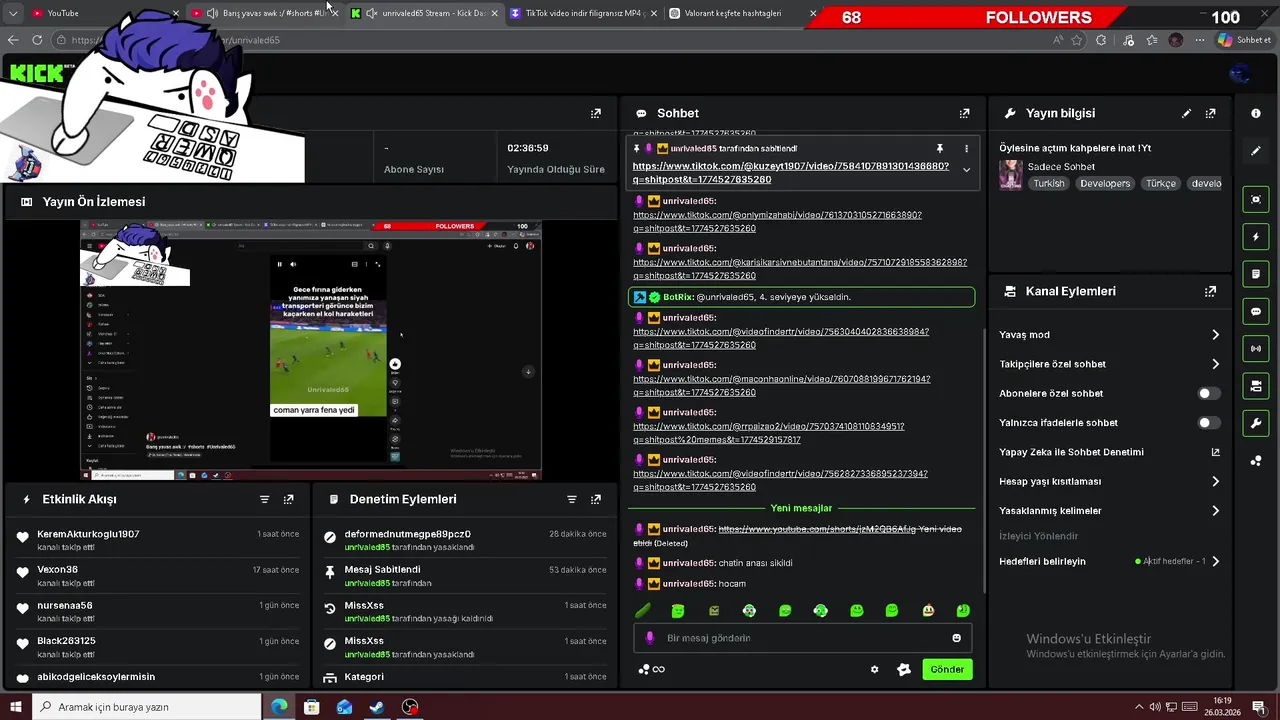The height and width of the screenshot is (720, 1280).
Task: Insert the pickle emote
Action: (643, 610)
